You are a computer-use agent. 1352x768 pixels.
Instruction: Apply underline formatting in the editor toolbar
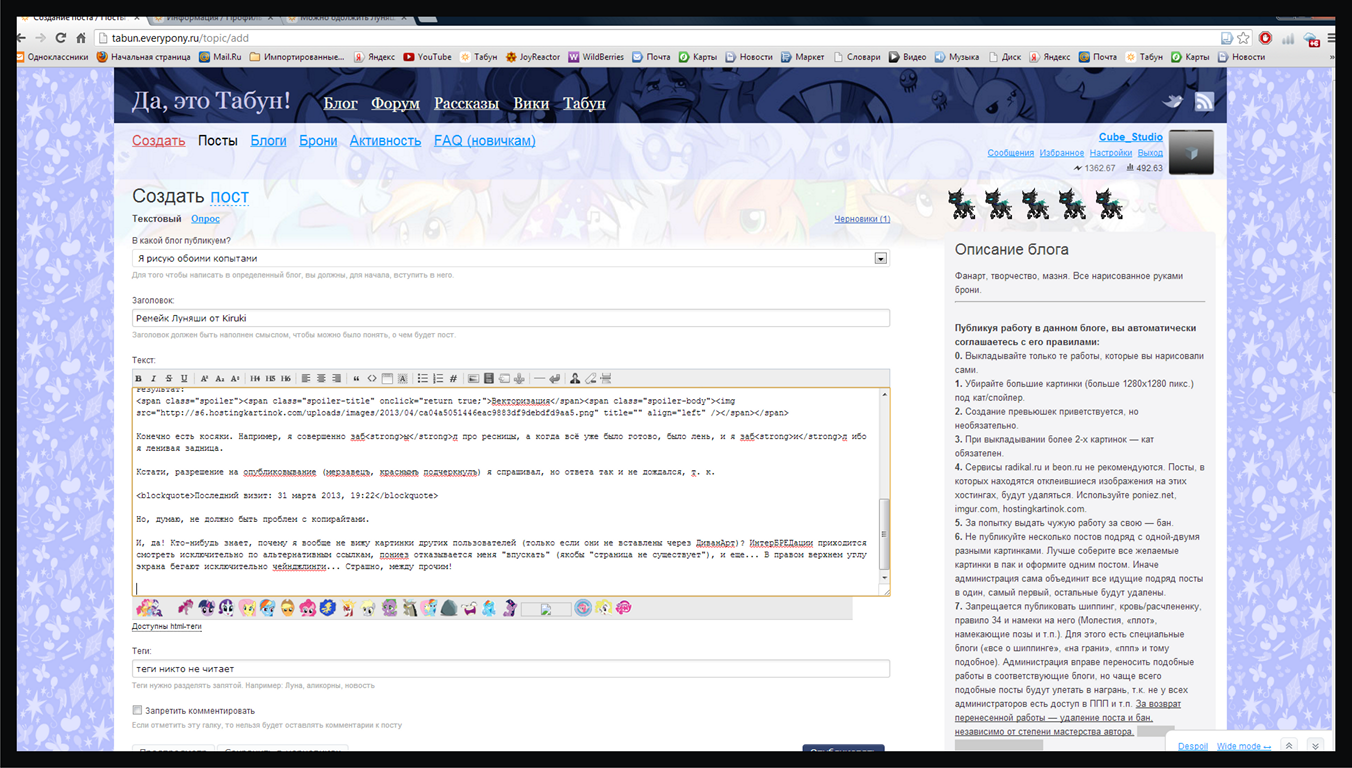click(x=184, y=378)
